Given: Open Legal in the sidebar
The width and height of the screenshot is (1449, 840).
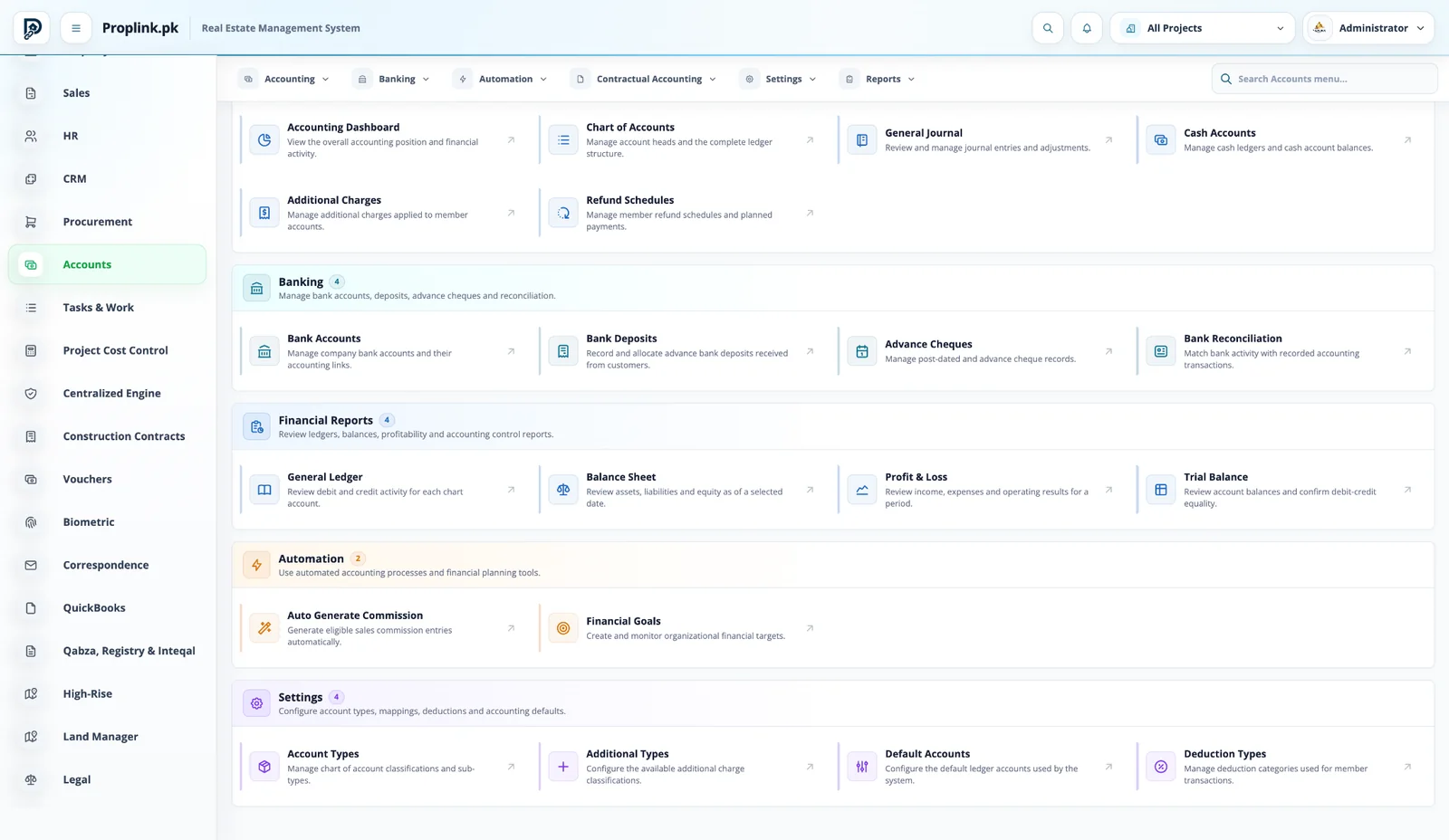Looking at the screenshot, I should point(107,779).
